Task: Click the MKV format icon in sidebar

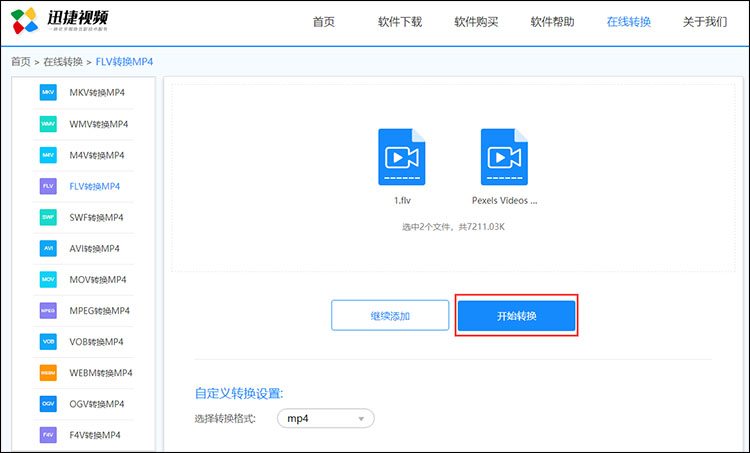Action: pyautogui.click(x=48, y=93)
